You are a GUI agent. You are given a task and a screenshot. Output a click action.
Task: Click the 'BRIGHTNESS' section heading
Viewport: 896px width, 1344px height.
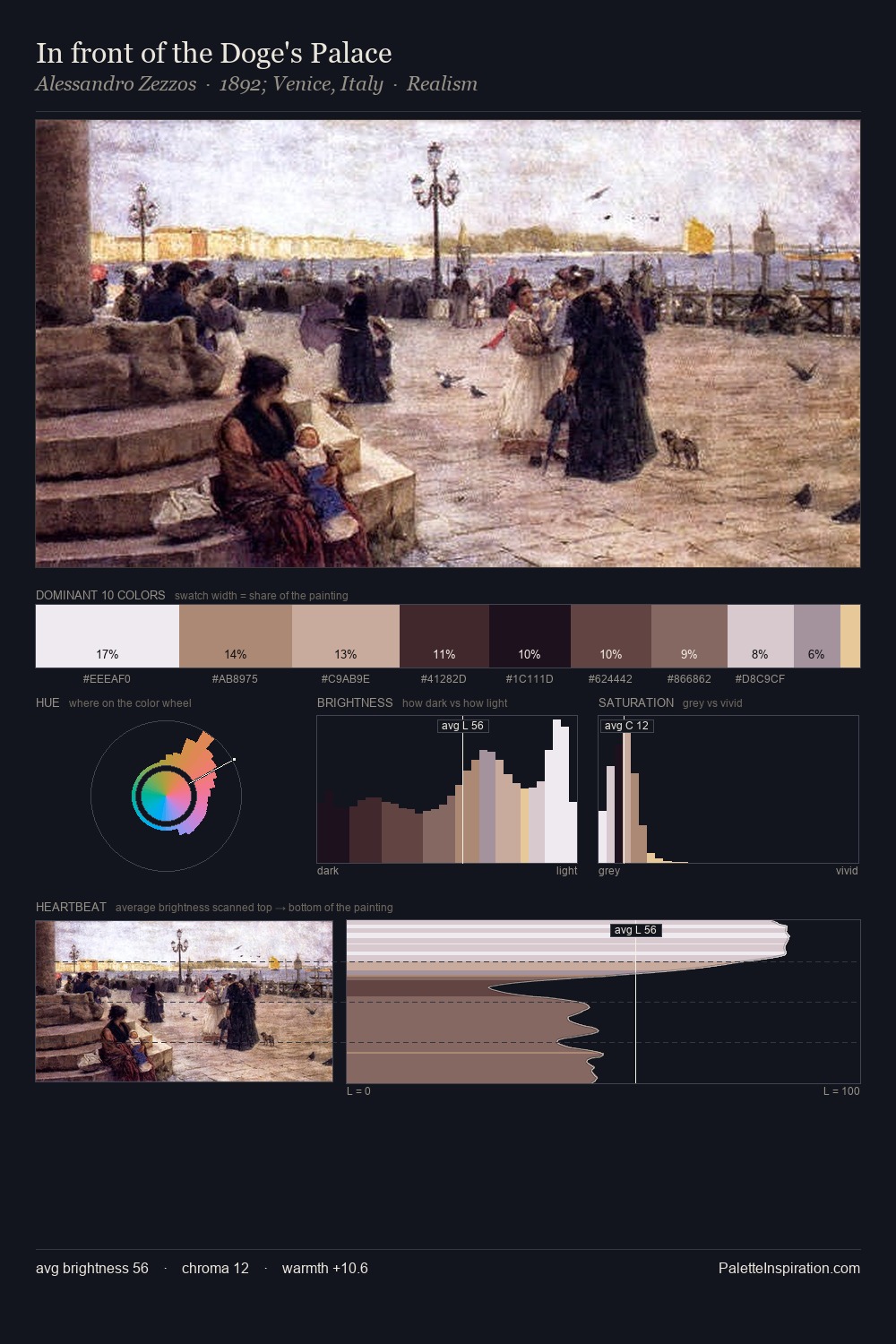tap(355, 702)
